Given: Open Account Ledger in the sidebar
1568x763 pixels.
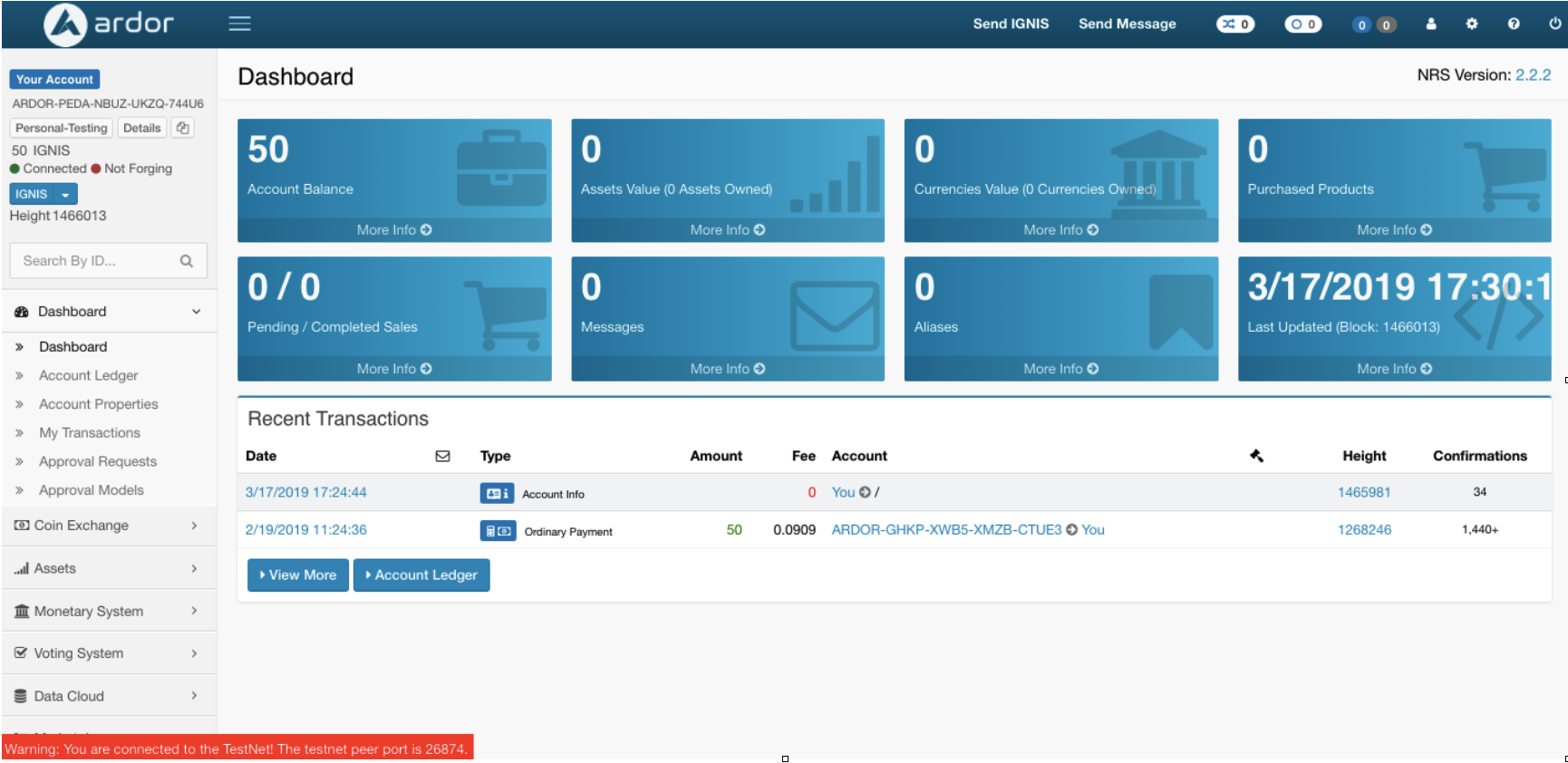Looking at the screenshot, I should click(x=89, y=375).
